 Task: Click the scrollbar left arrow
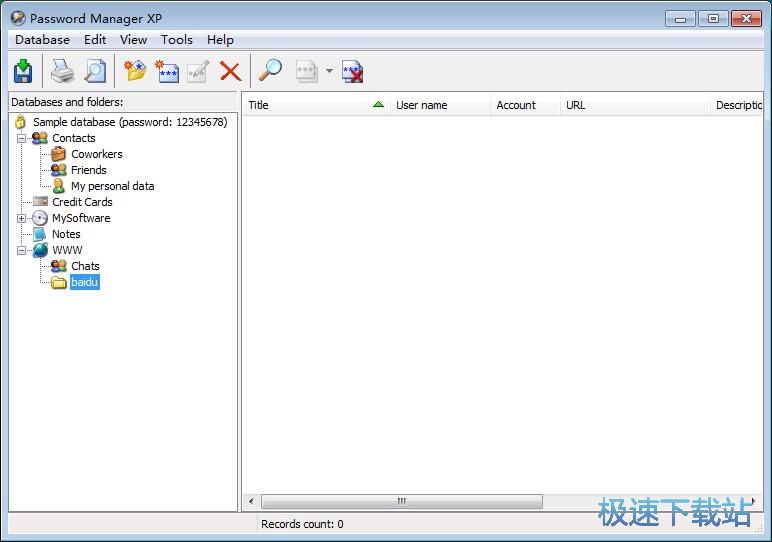tap(251, 501)
